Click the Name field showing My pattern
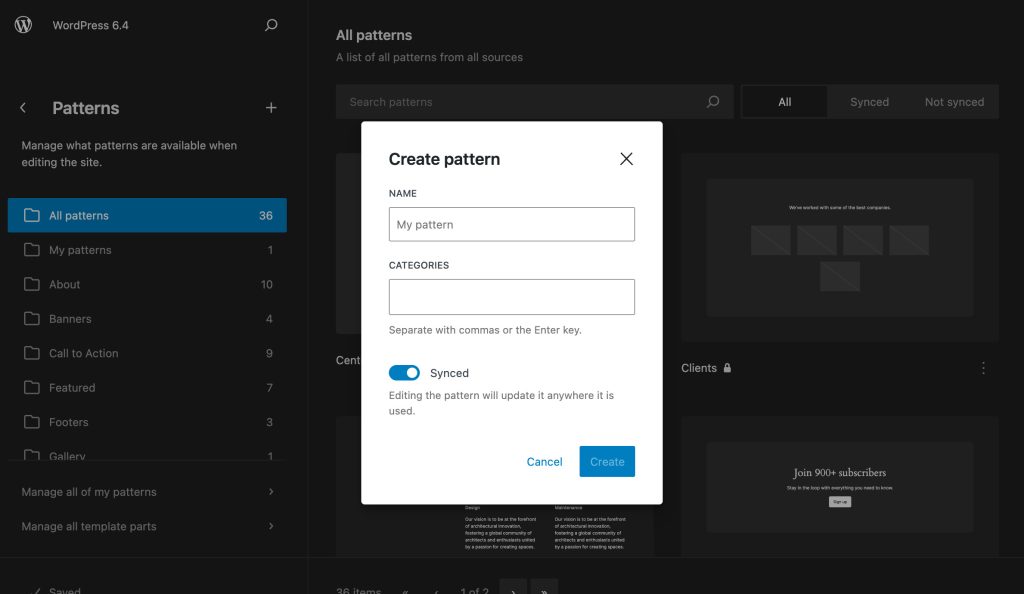Viewport: 1024px width, 594px height. [511, 224]
